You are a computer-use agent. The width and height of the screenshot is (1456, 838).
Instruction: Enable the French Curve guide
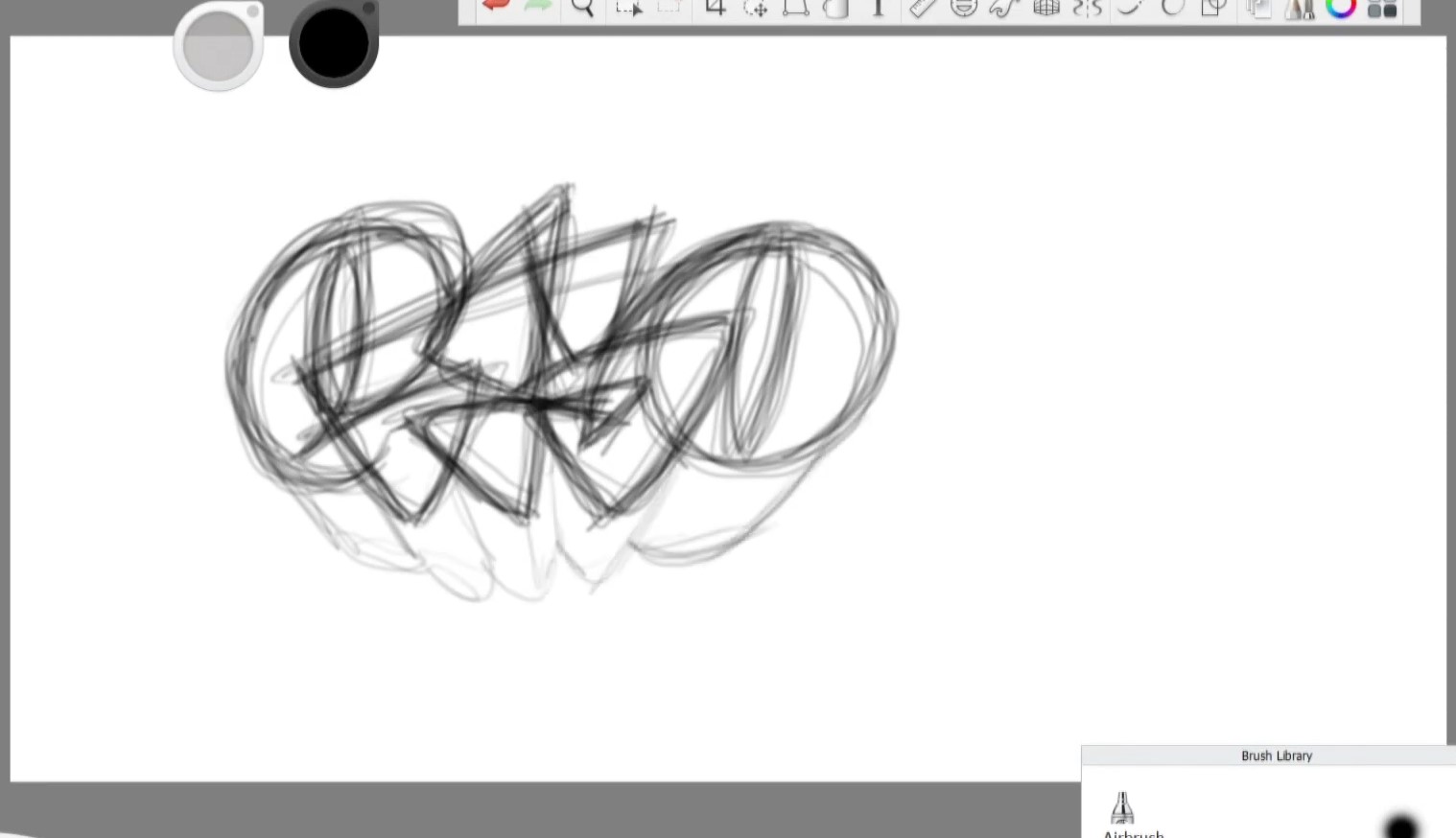pyautogui.click(x=1004, y=8)
